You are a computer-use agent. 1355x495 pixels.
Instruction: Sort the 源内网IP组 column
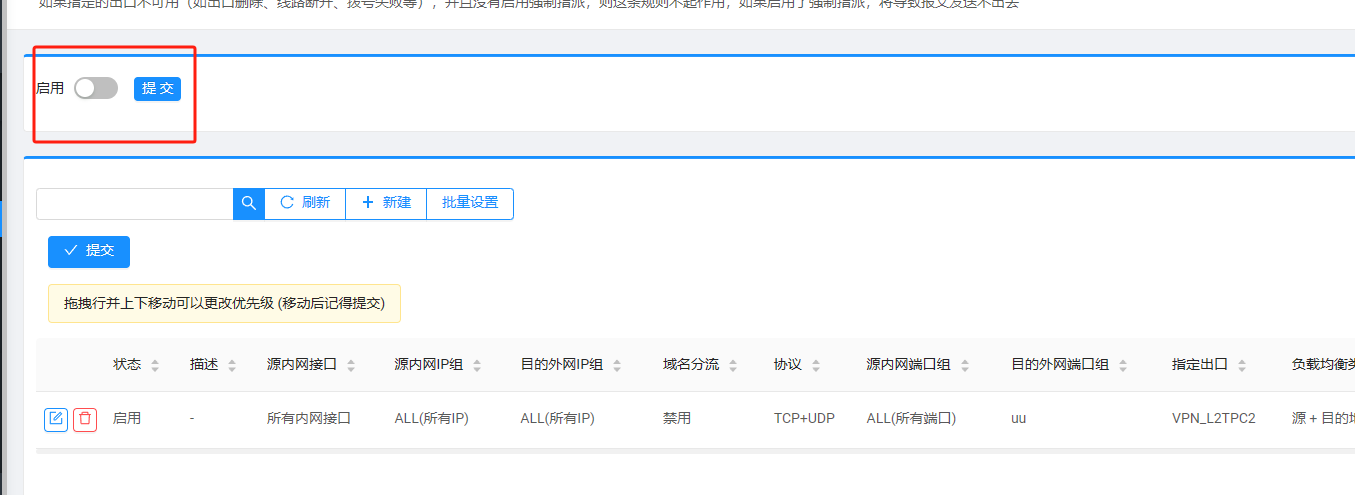(x=477, y=366)
